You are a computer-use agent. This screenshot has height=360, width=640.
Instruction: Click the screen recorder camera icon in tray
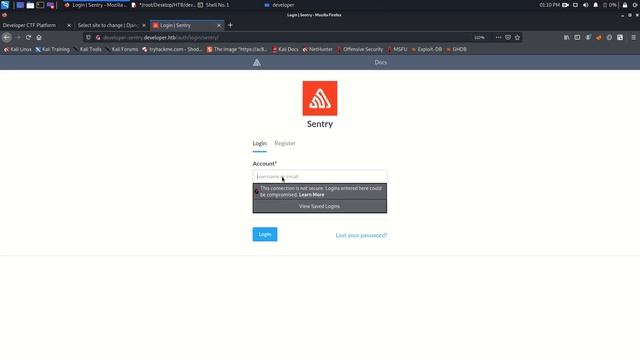click(x=565, y=5)
